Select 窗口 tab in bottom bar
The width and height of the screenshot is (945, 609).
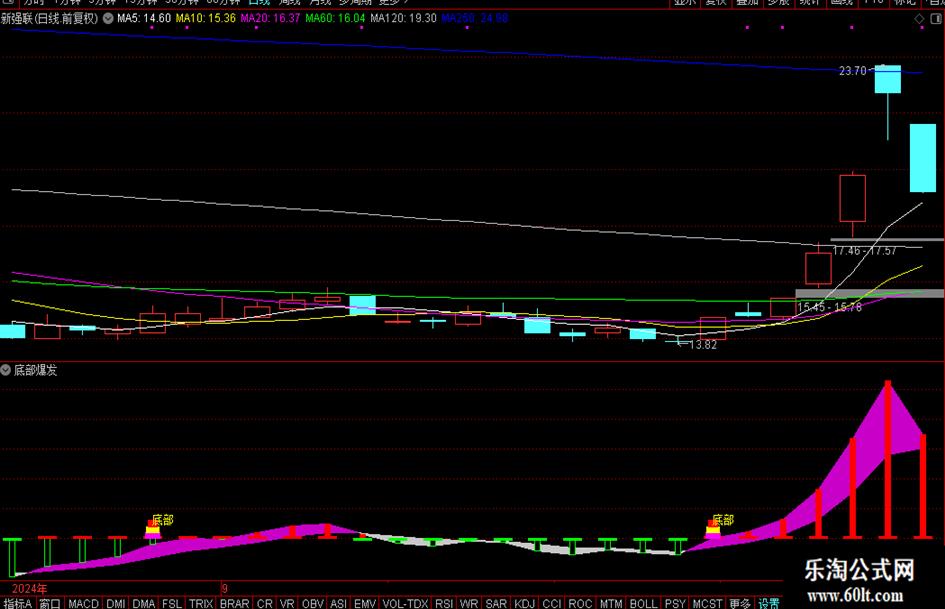(x=50, y=603)
